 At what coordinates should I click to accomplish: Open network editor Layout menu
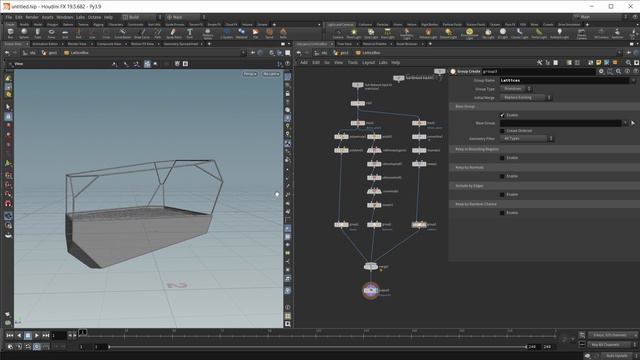click(x=368, y=63)
